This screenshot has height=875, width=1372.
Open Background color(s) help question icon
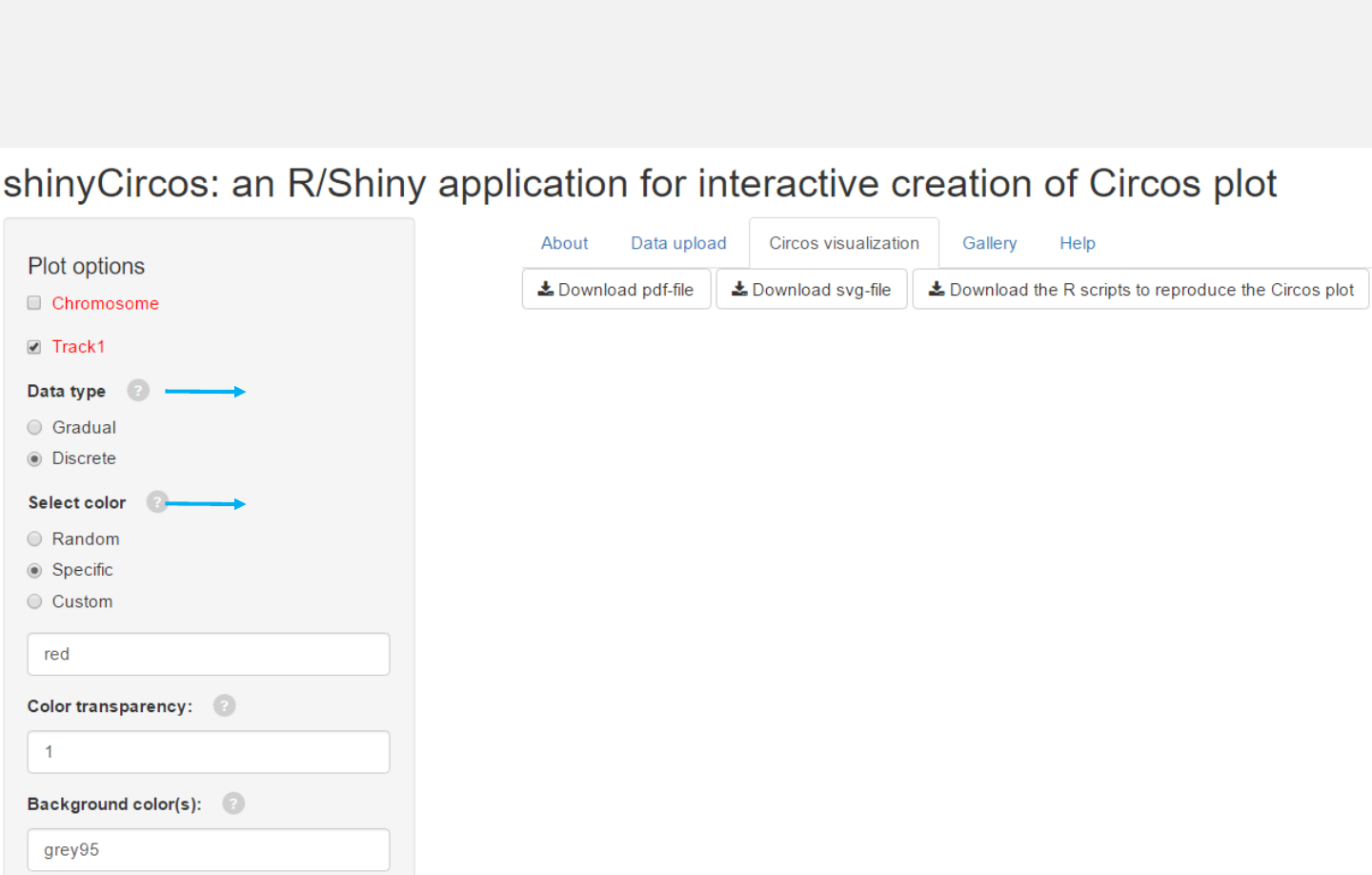tap(233, 804)
